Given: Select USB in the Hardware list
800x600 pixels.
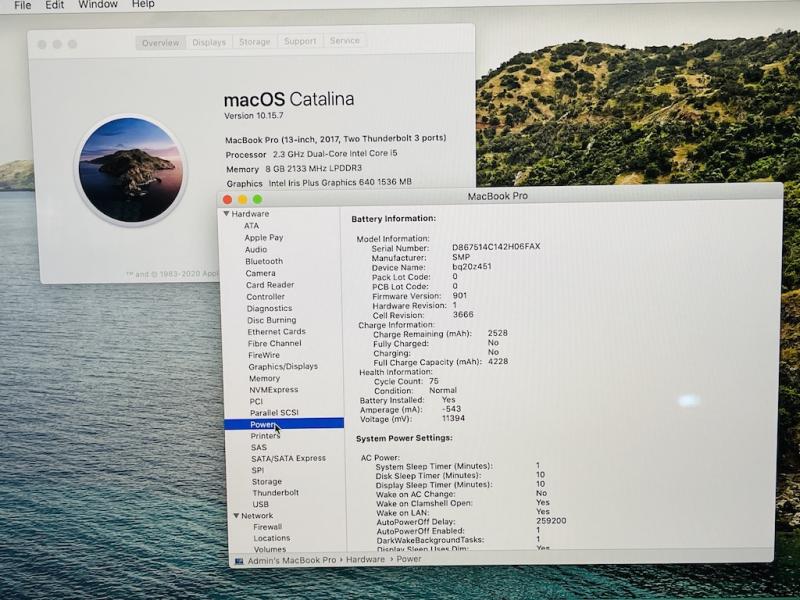Looking at the screenshot, I should pyautogui.click(x=260, y=504).
